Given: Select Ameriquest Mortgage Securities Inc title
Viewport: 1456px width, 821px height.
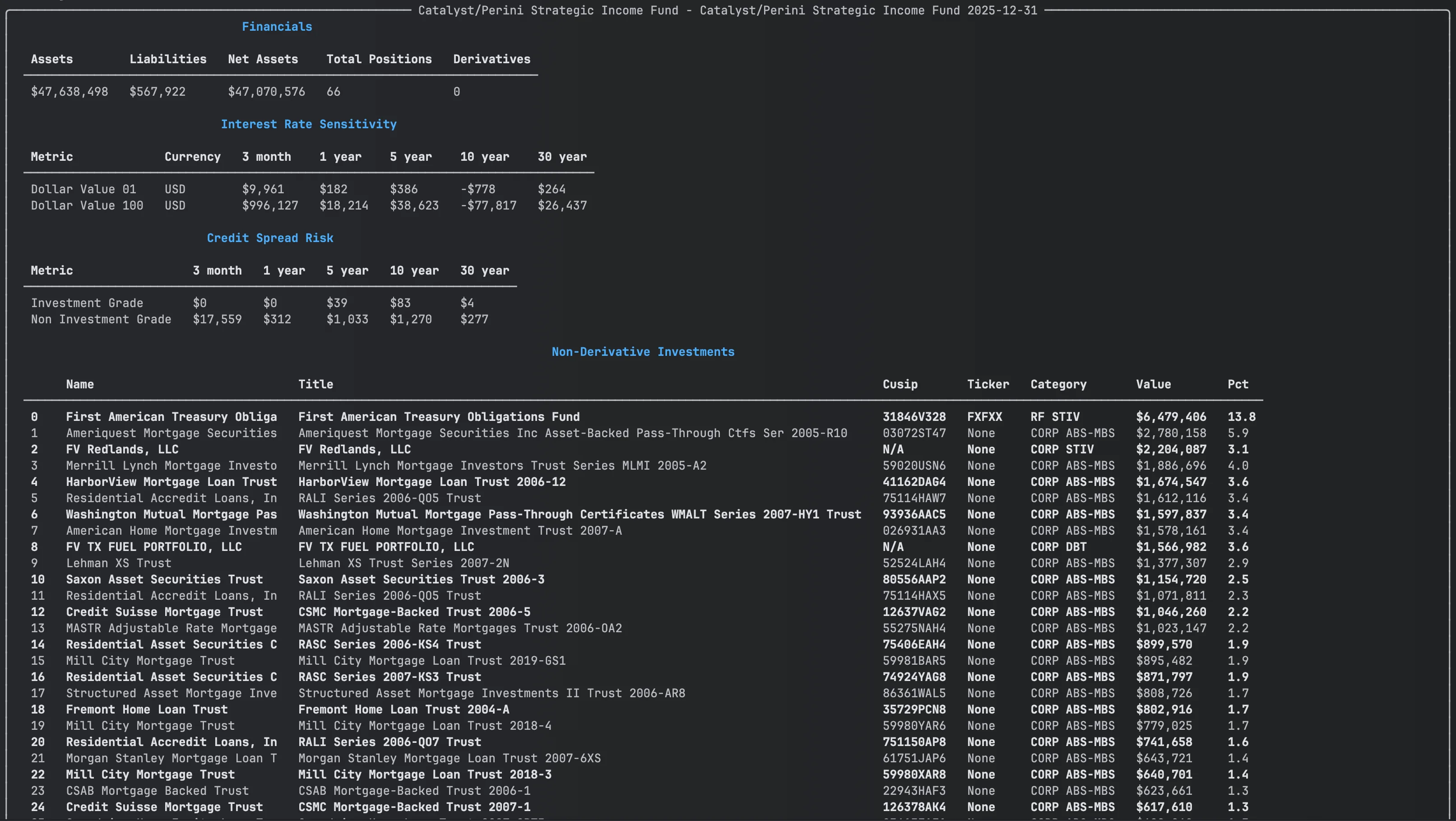Looking at the screenshot, I should [573, 433].
